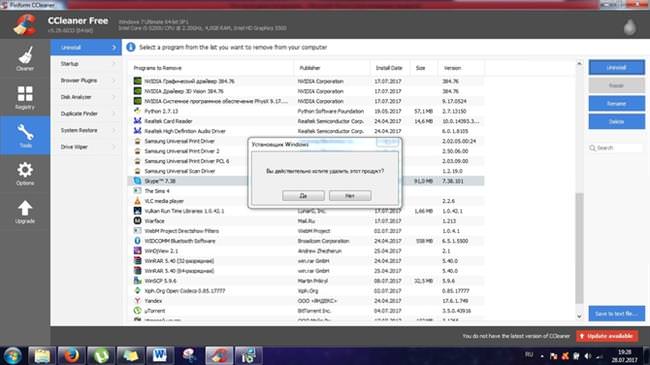650x365 pixels.
Task: Click the CCleaner logo in header
Action: 25,24
